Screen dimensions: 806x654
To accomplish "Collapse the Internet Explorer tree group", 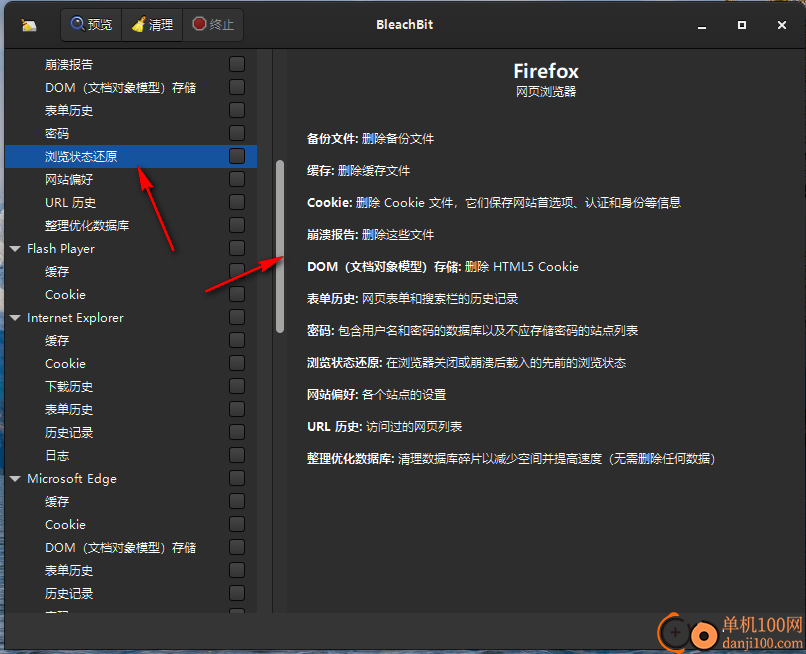I will click(x=15, y=318).
